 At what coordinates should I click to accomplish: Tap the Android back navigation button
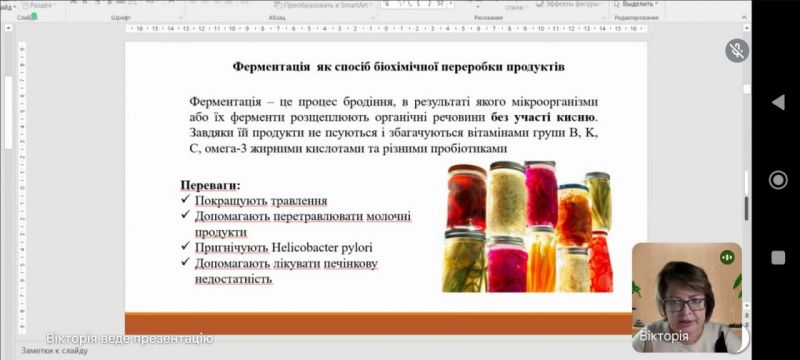[x=778, y=102]
